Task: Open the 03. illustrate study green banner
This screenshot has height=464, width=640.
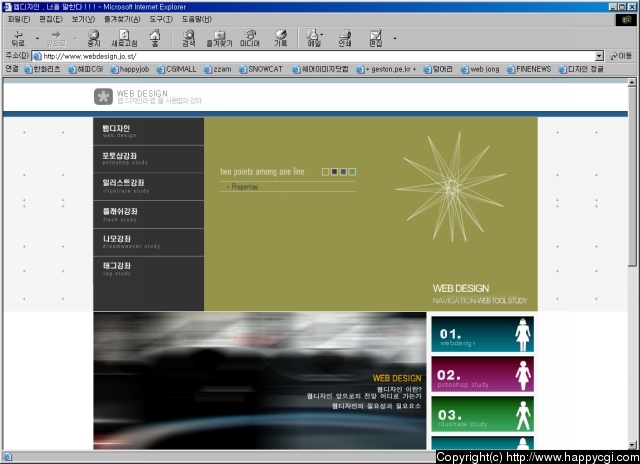Action: click(x=482, y=414)
